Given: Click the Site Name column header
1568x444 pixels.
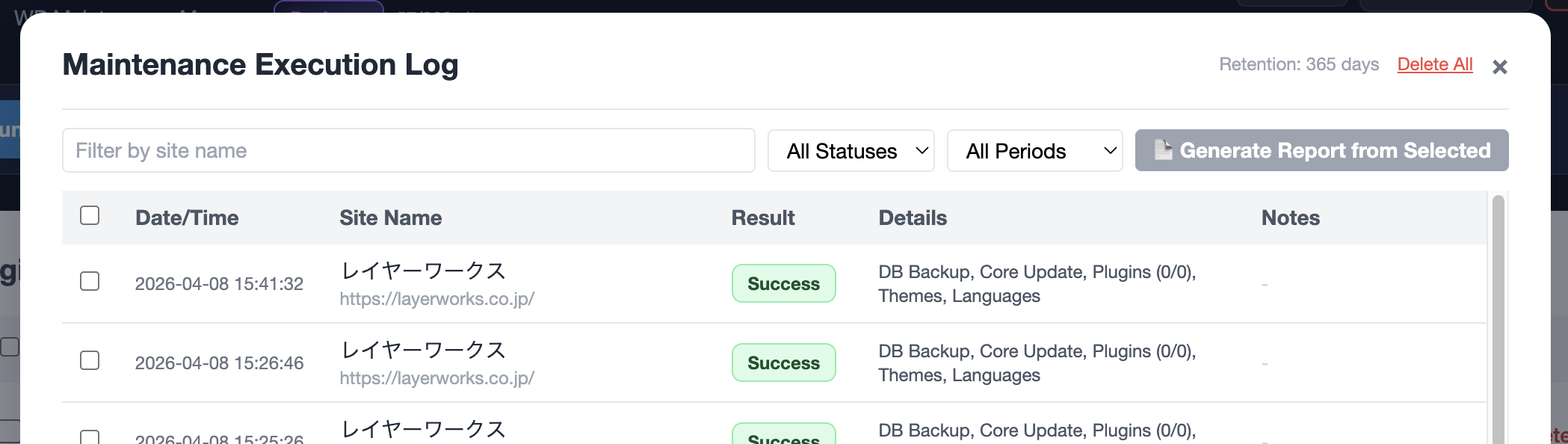Looking at the screenshot, I should click(x=391, y=218).
